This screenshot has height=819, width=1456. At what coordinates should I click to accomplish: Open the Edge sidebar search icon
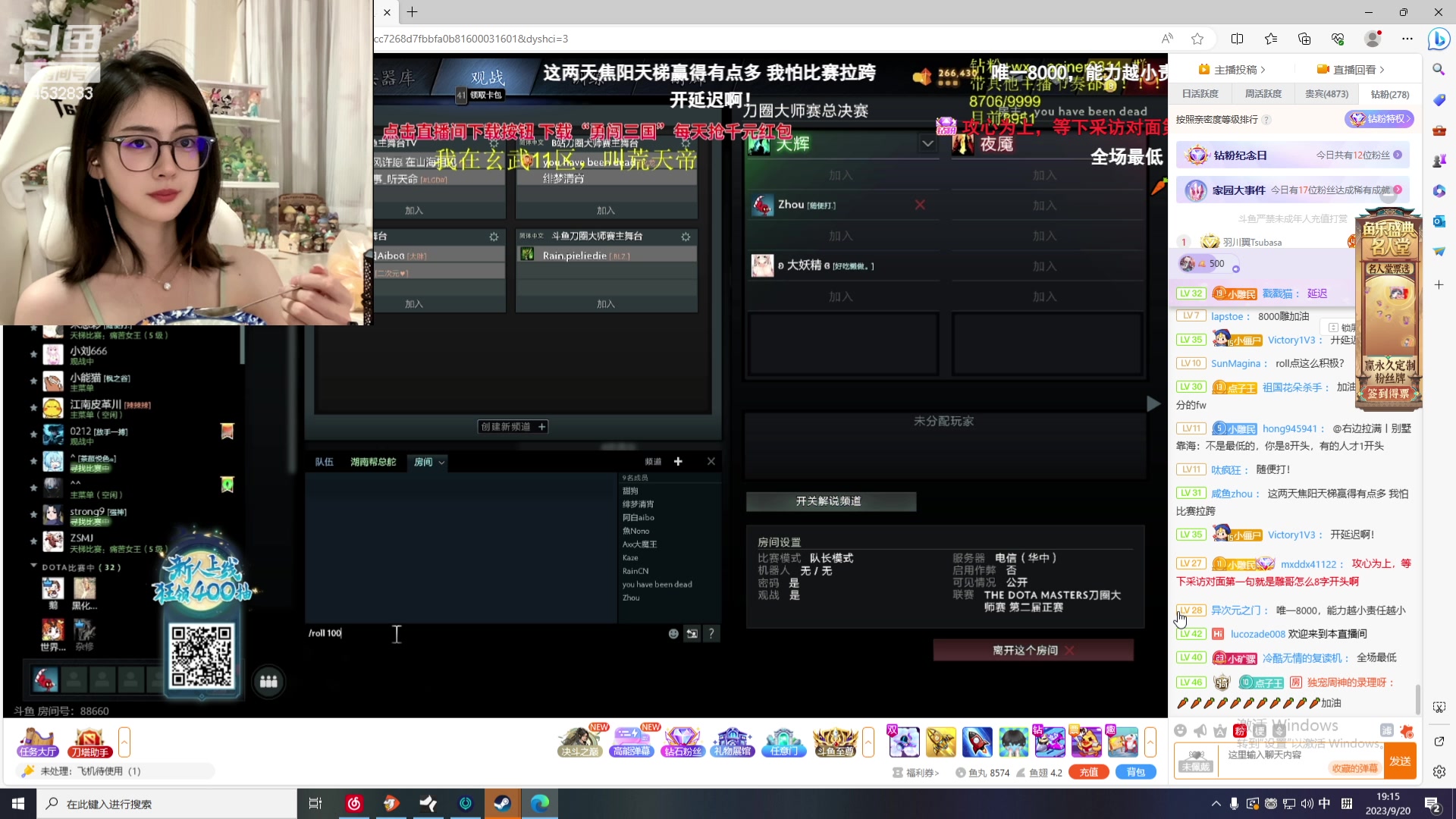(1439, 70)
